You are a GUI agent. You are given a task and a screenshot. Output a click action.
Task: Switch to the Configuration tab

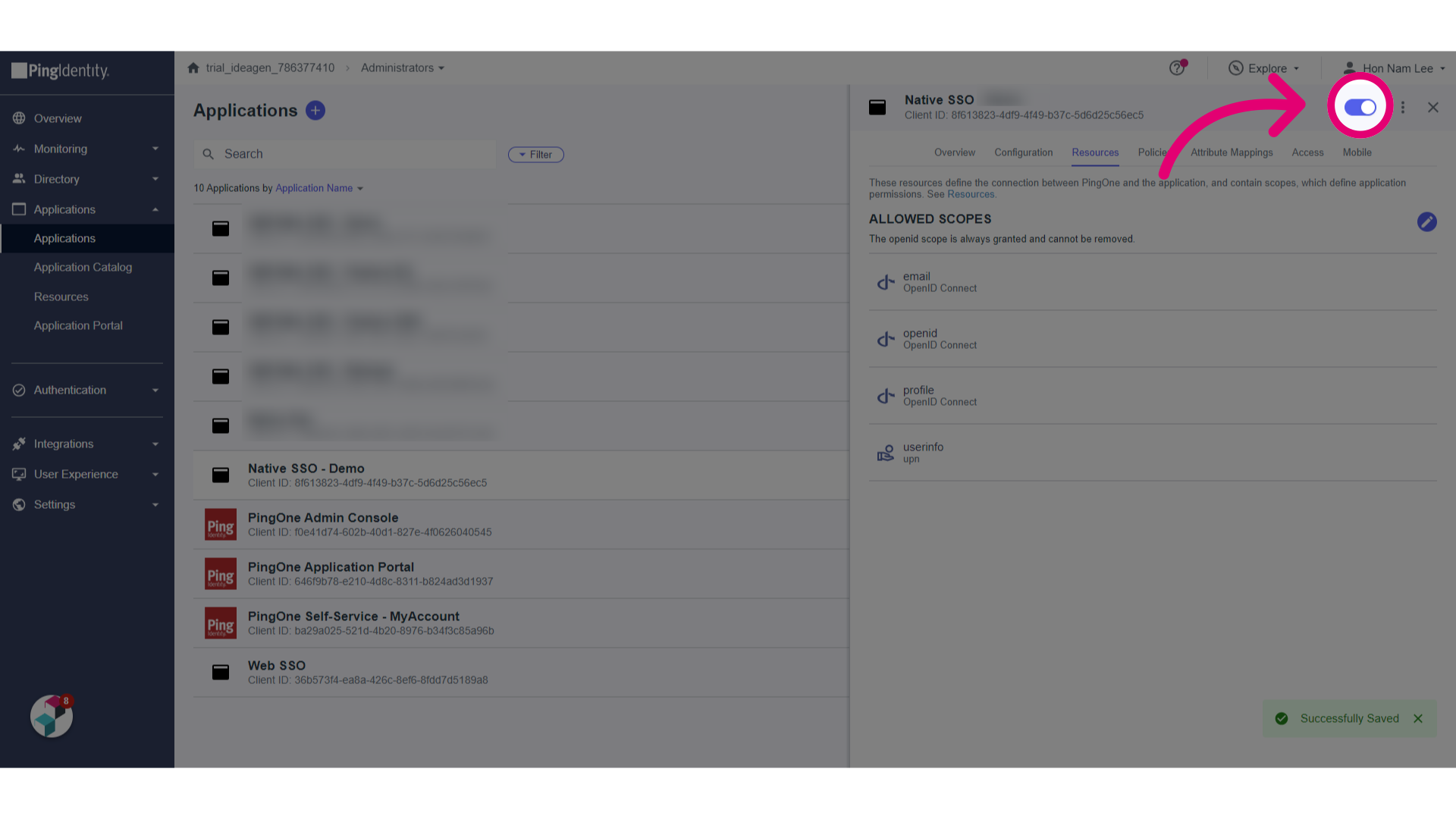point(1024,152)
